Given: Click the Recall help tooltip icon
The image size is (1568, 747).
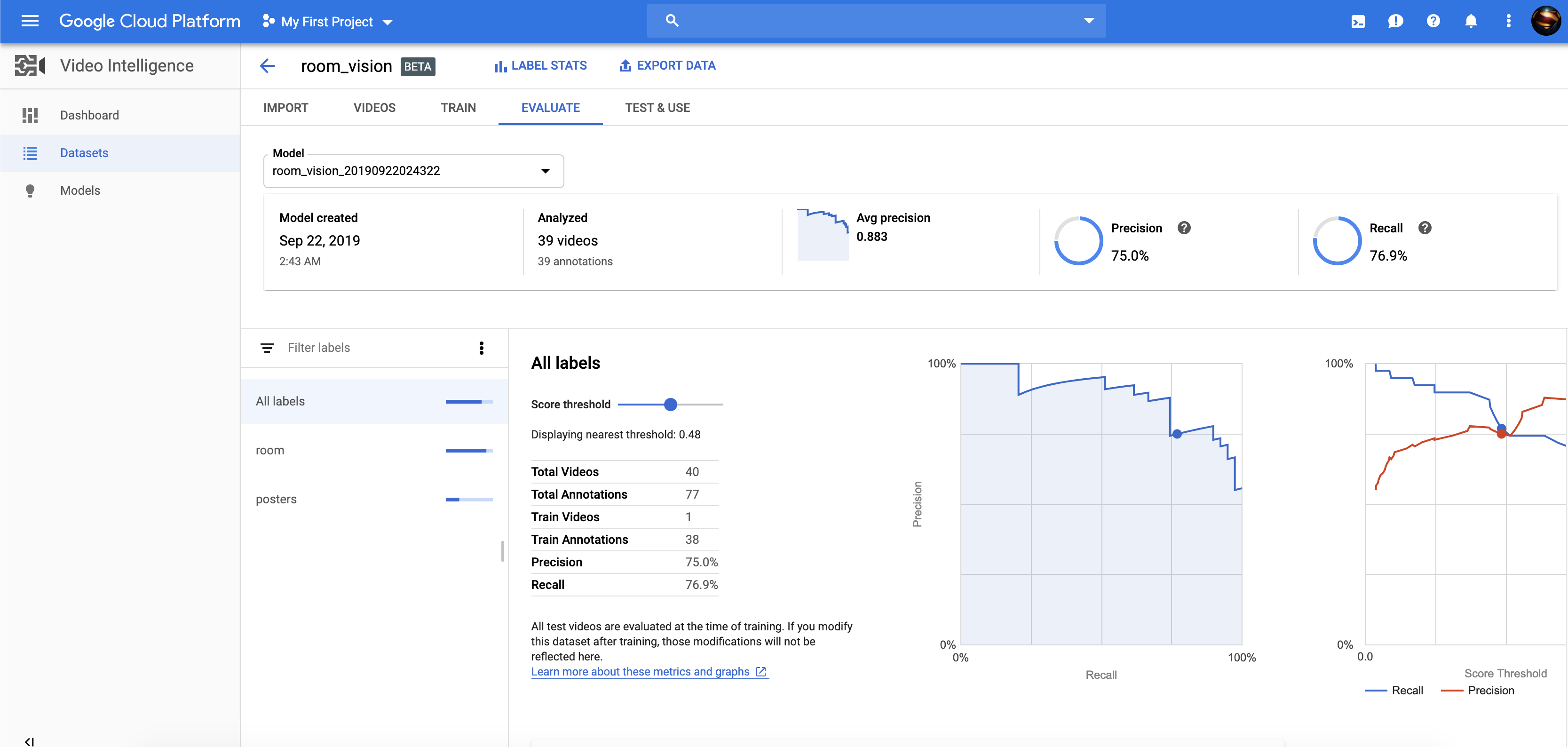Looking at the screenshot, I should [x=1425, y=228].
